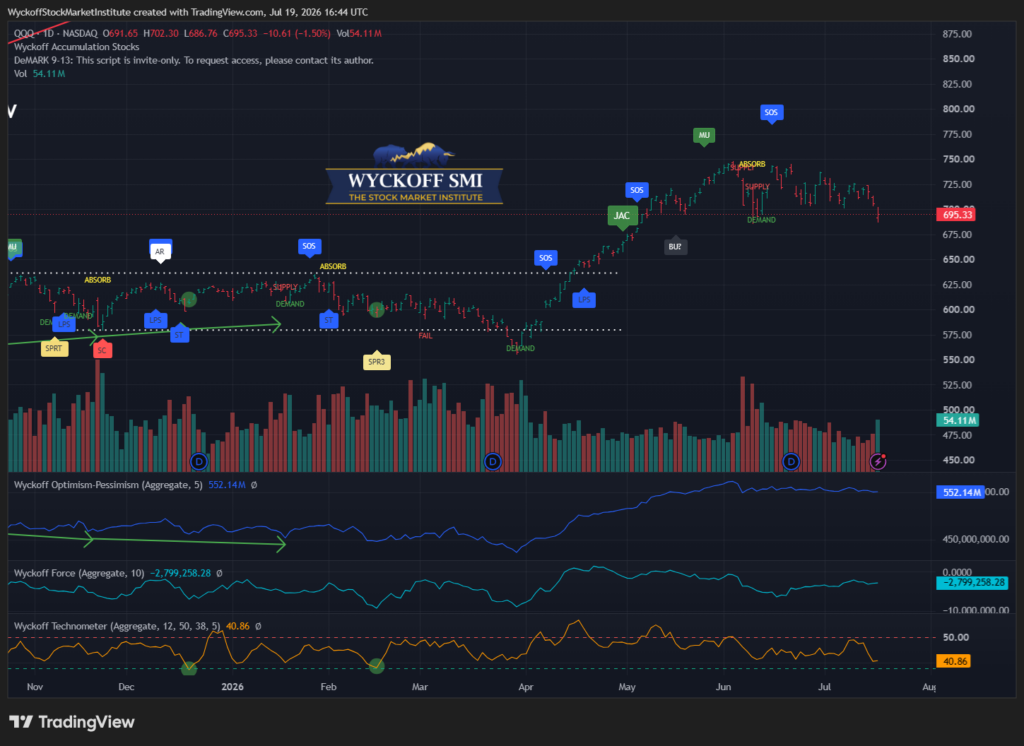Select the Wyckoff Technometer indicator title
This screenshot has width=1024, height=746.
point(117,626)
